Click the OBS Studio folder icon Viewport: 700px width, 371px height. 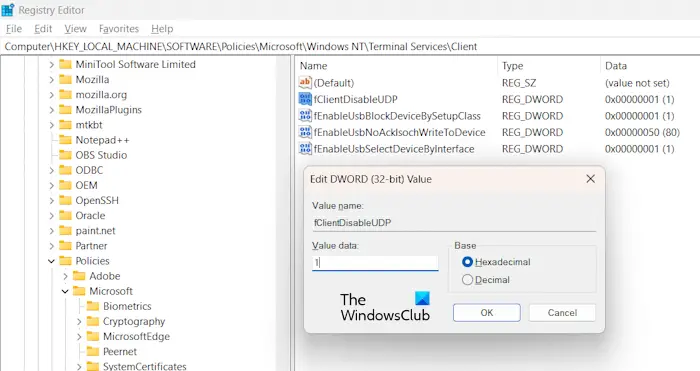click(65, 155)
